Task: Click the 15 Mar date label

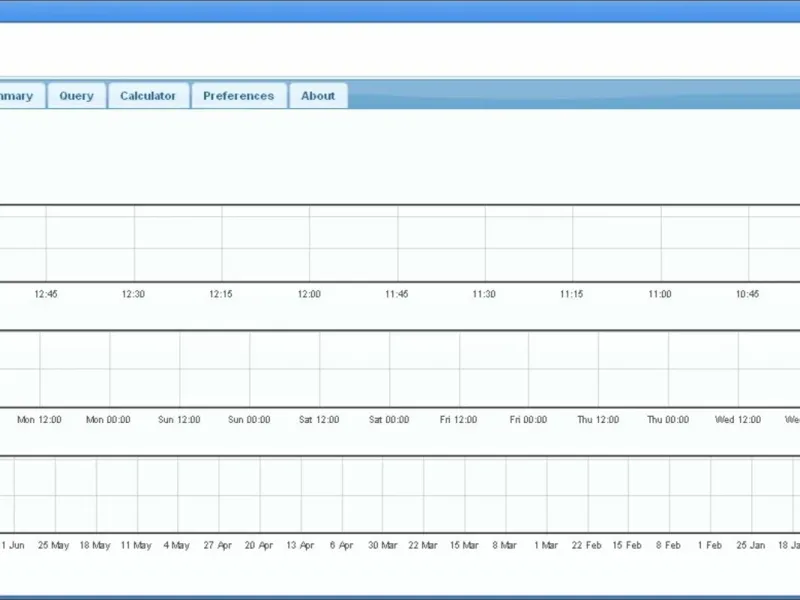Action: tap(464, 545)
